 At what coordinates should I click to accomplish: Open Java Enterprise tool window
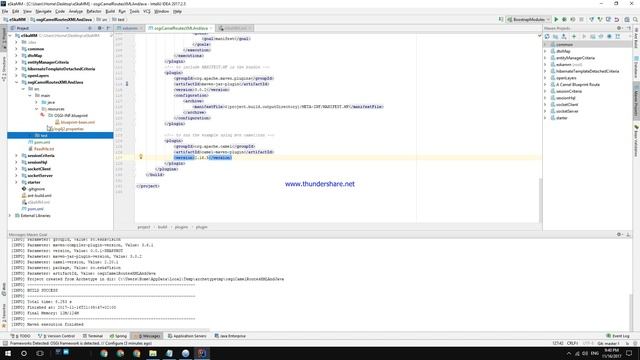point(230,336)
